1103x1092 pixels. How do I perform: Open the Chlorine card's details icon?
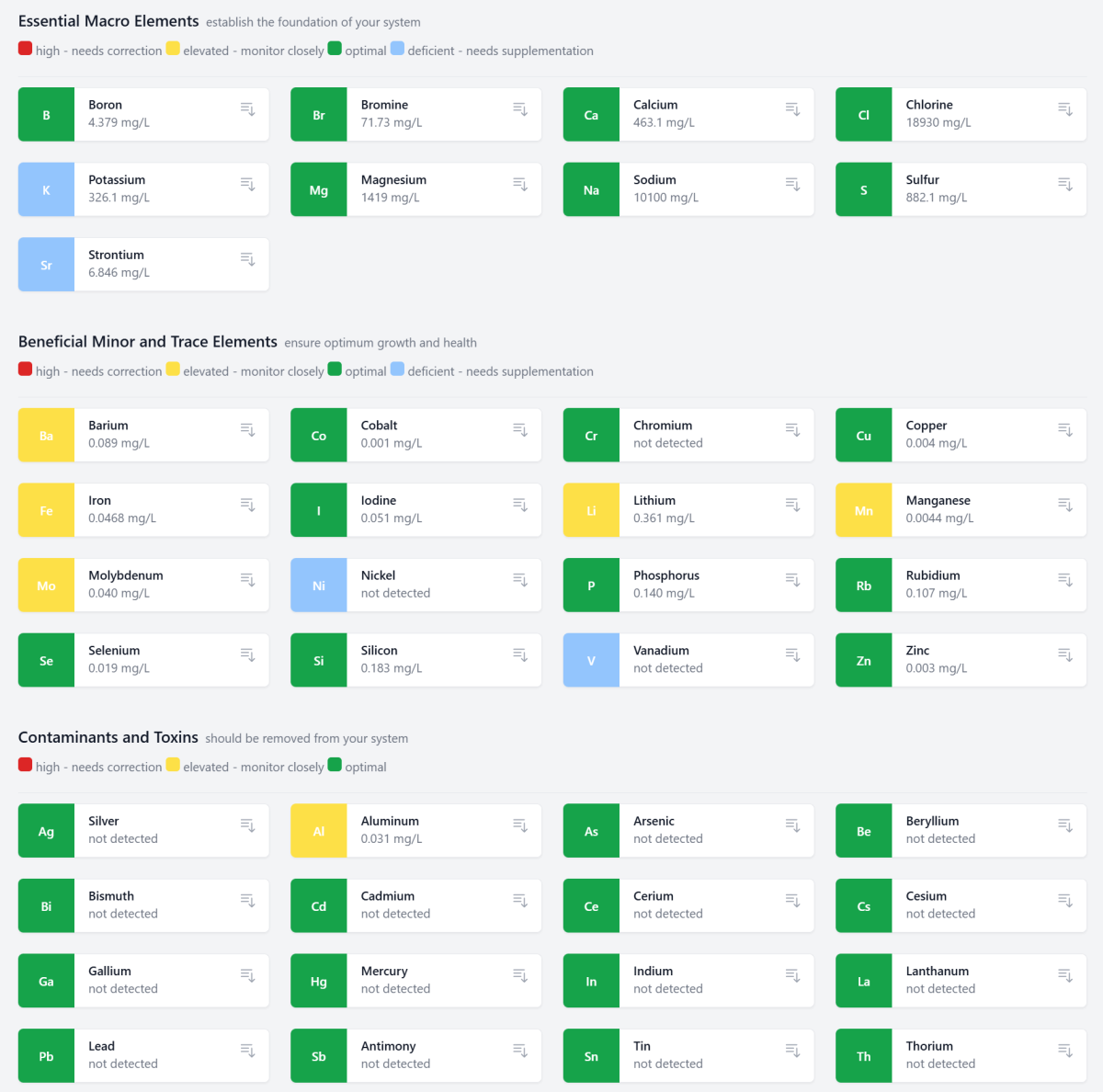pyautogui.click(x=1065, y=109)
